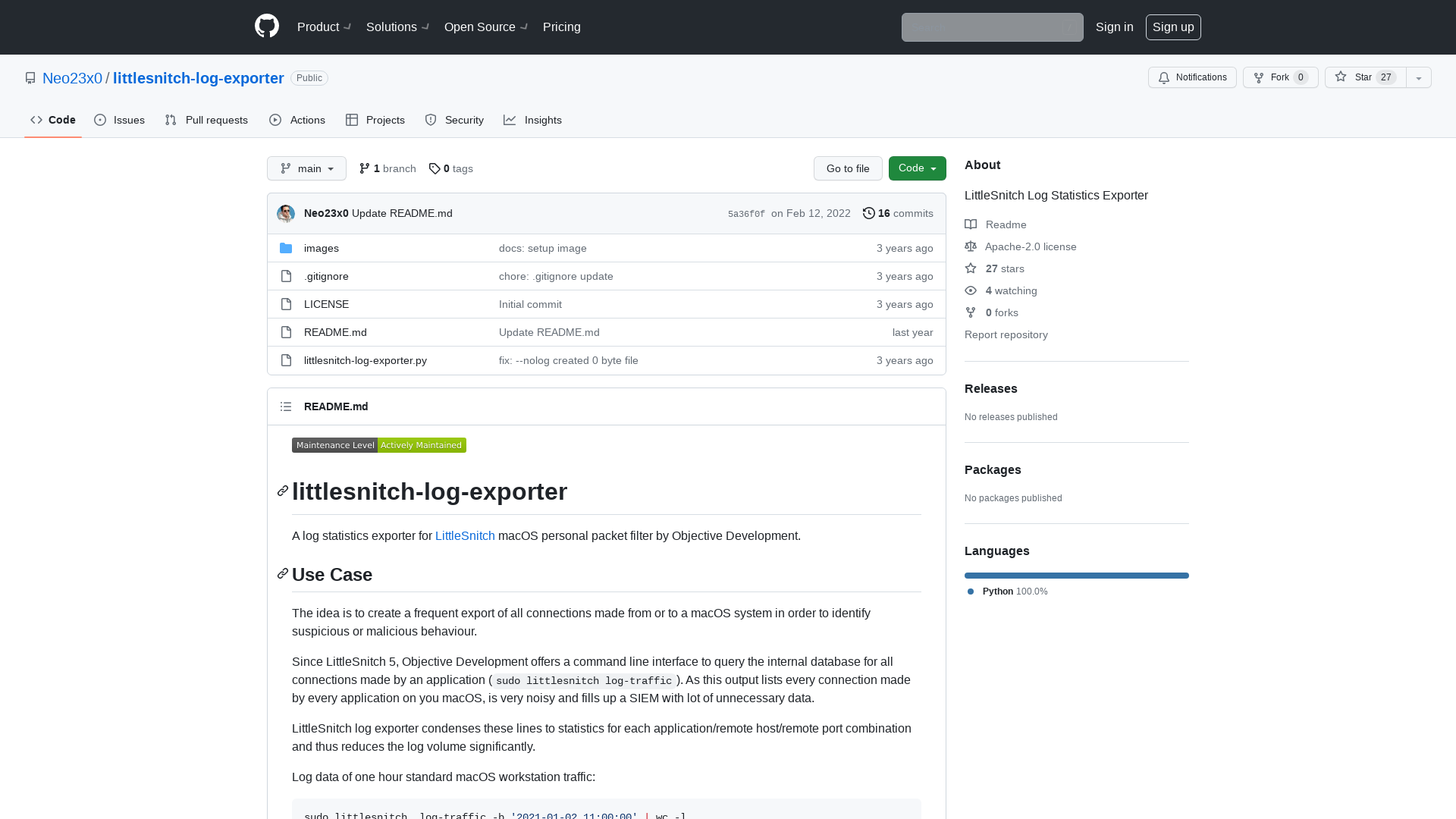Open the Pricing page
1456x819 pixels.
pos(562,27)
